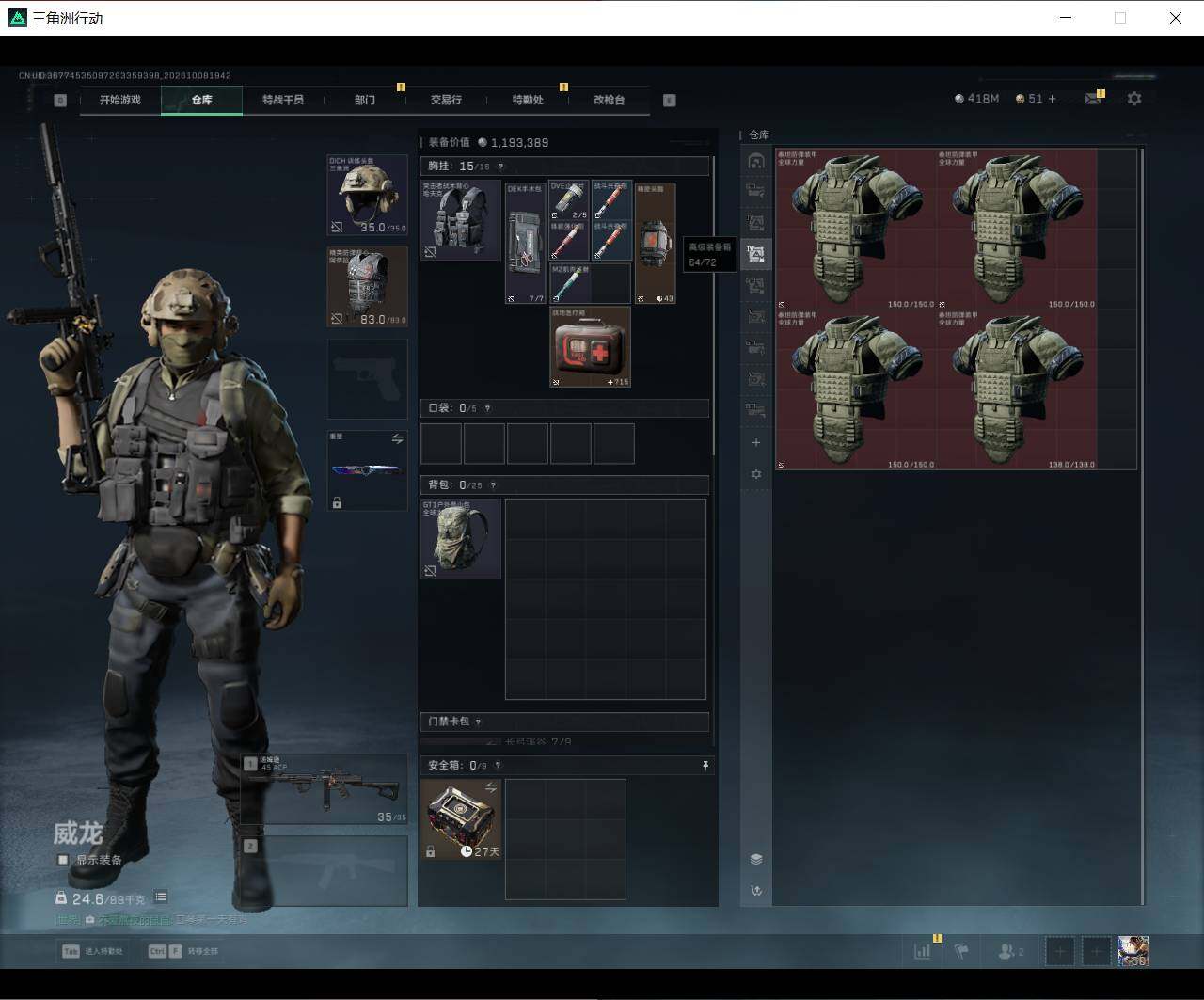Select the body armor slot showing 83.0
The height and width of the screenshot is (1000, 1204).
pyautogui.click(x=367, y=287)
